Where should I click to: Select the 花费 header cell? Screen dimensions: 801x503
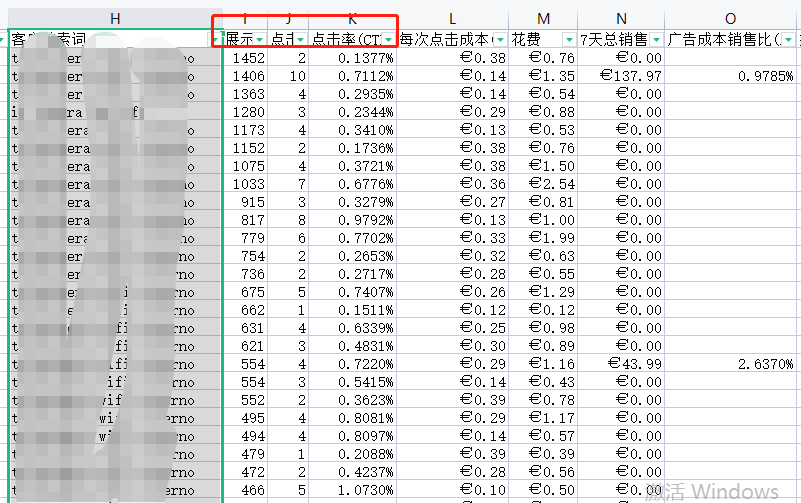coord(543,39)
